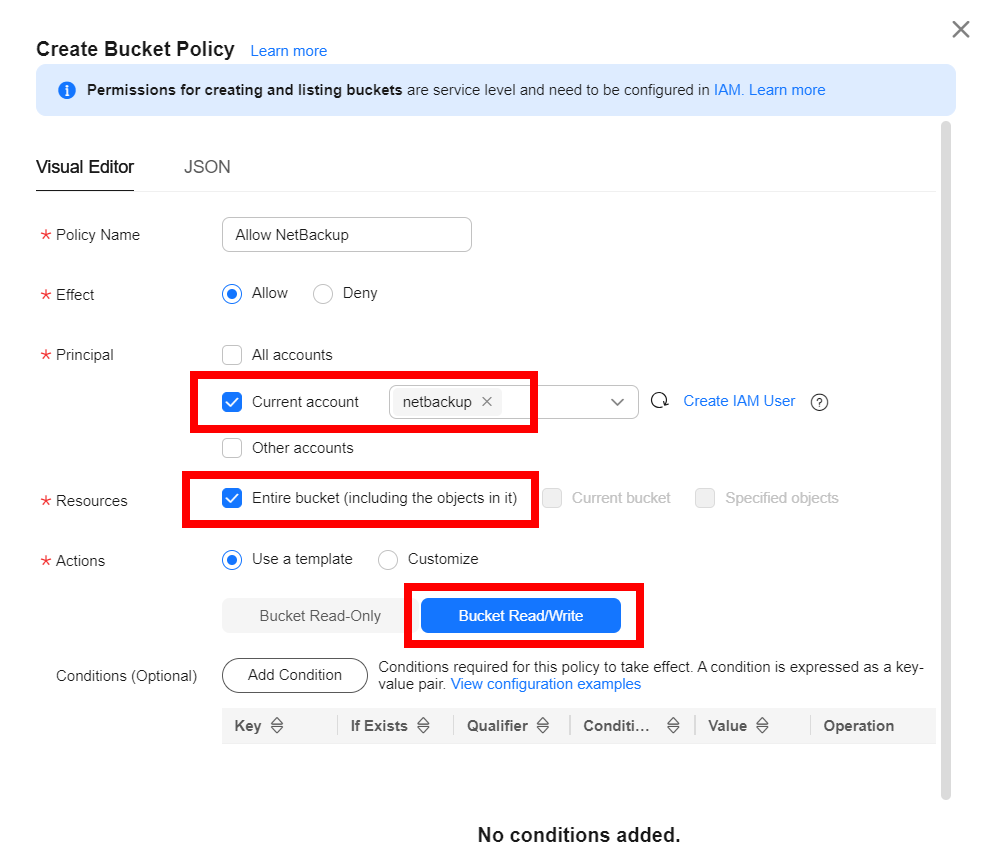This screenshot has width=984, height=859.
Task: Sort table by Key column
Action: (277, 726)
